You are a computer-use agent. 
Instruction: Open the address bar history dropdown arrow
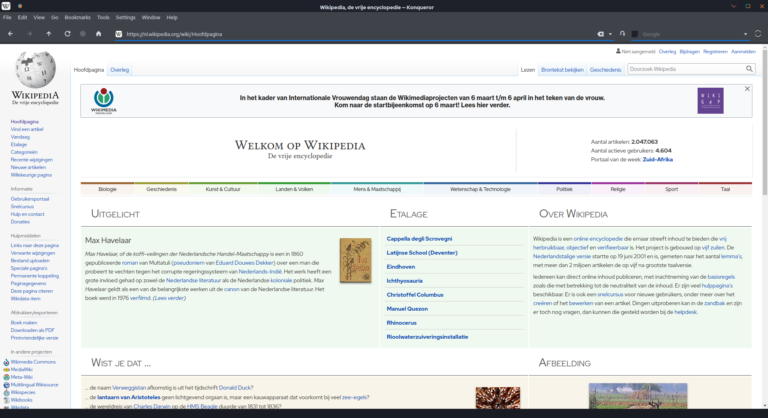pos(611,34)
